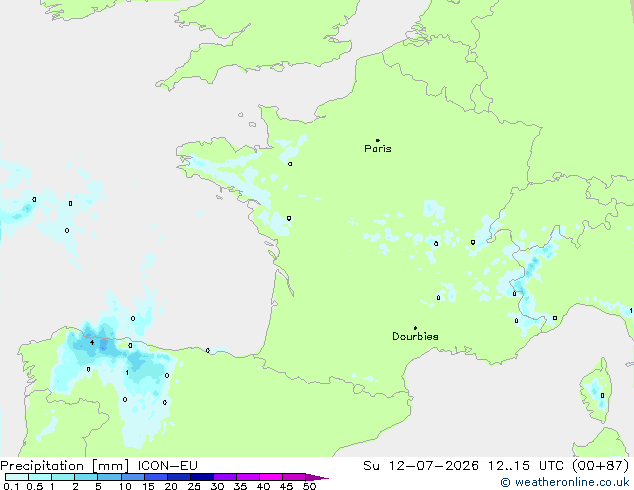Click the "4" precipitation value on the Spanish coast
The height and width of the screenshot is (490, 634).
(x=92, y=342)
